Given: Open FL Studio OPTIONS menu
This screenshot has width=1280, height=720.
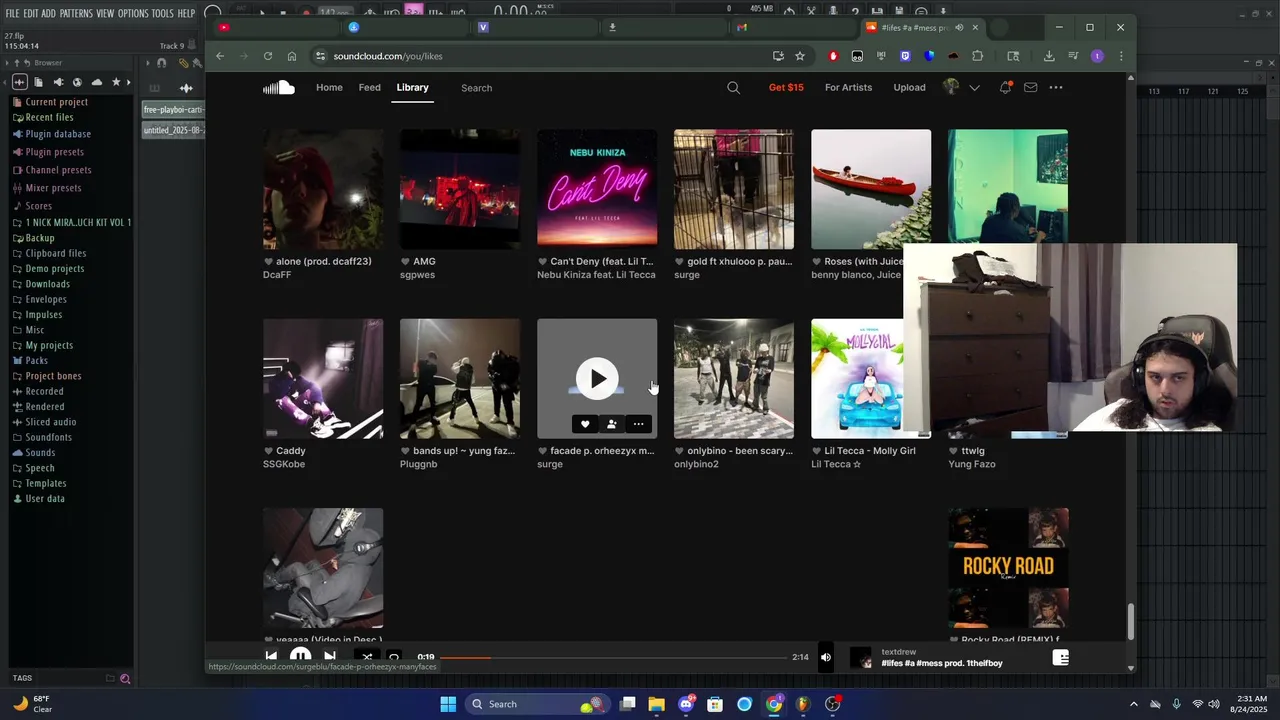Looking at the screenshot, I should coord(133,13).
